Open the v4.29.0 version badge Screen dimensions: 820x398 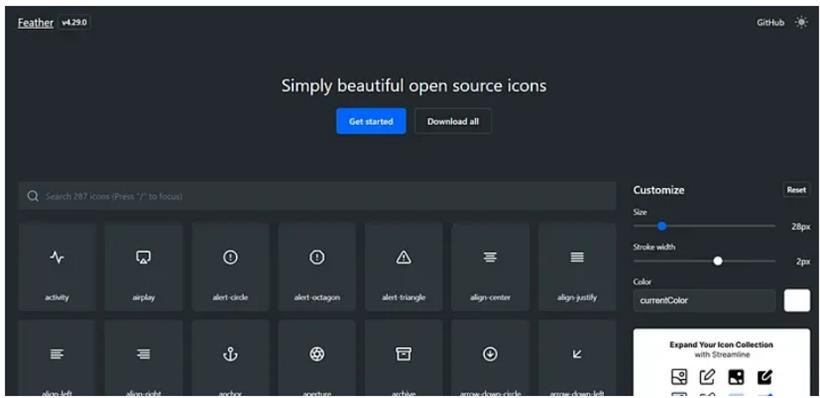pyautogui.click(x=74, y=22)
